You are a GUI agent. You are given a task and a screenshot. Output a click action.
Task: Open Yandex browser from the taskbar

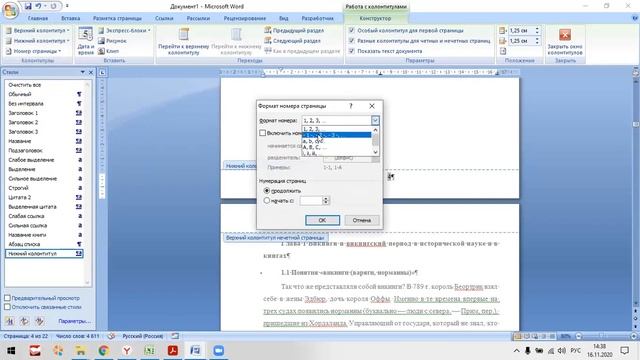pyautogui.click(x=127, y=351)
